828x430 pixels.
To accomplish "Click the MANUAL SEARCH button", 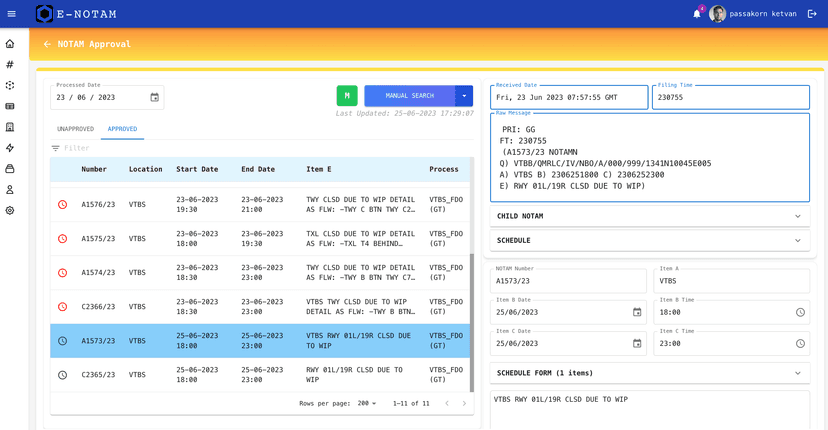I will 409,96.
